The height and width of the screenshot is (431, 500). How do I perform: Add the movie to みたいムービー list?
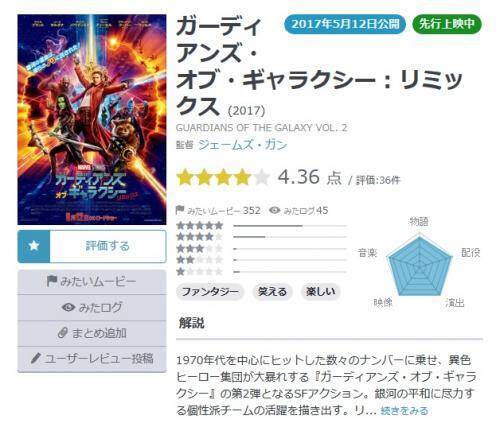(92, 282)
